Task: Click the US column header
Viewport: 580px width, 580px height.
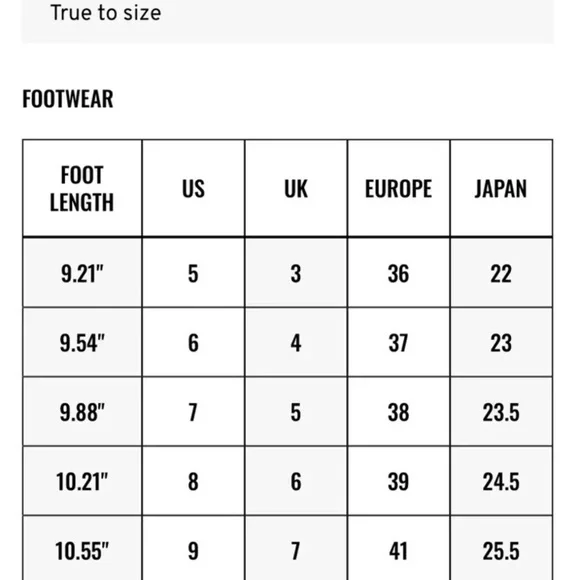Action: click(193, 188)
